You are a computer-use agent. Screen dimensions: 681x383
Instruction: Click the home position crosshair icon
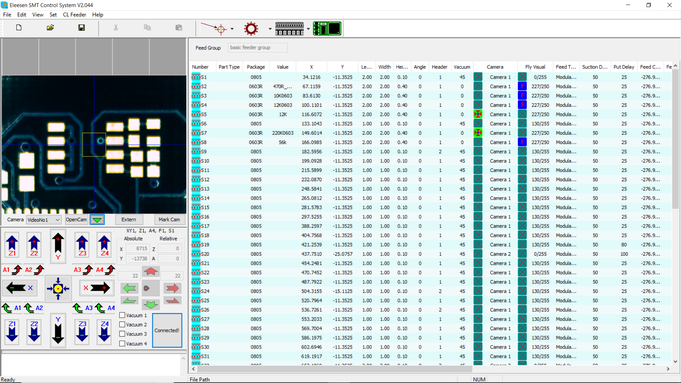click(58, 288)
